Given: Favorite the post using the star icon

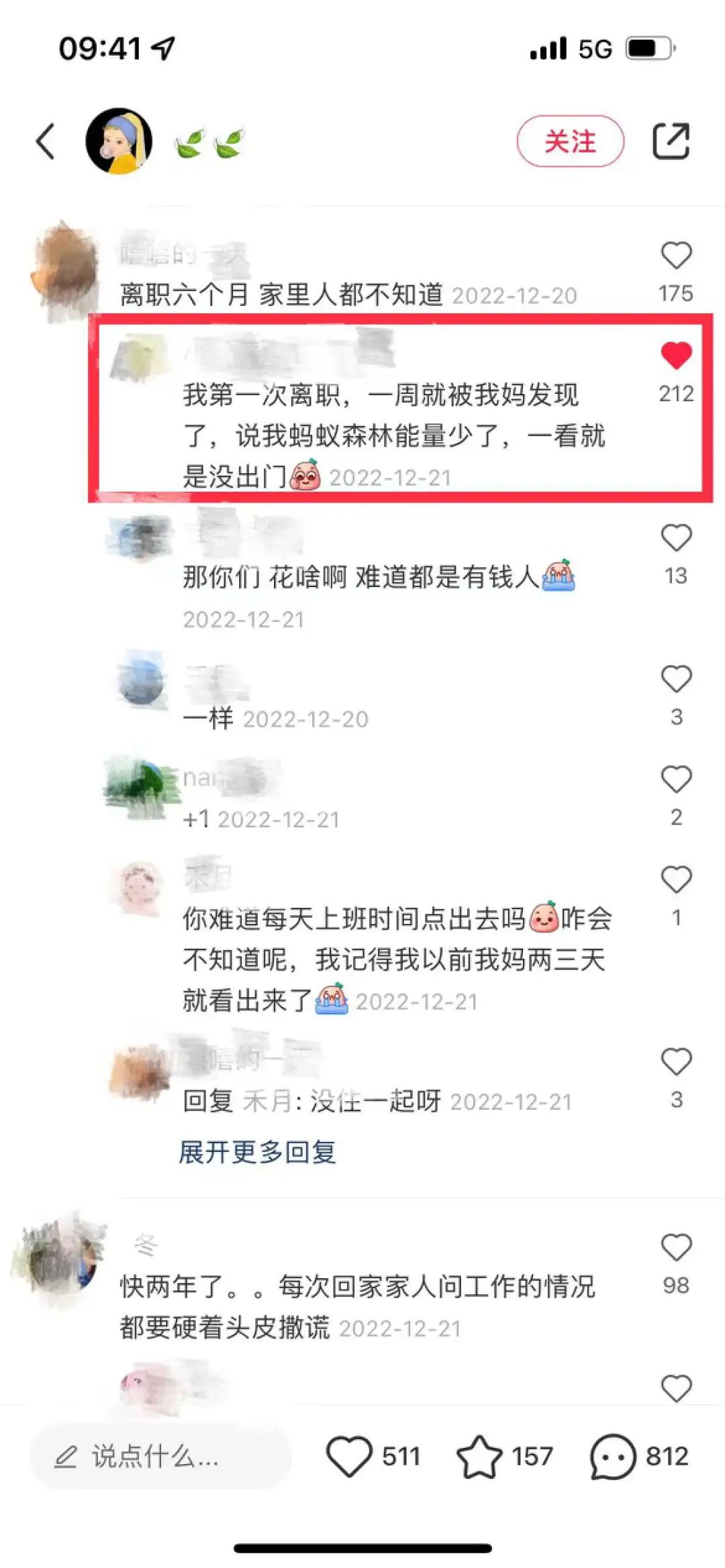Looking at the screenshot, I should pyautogui.click(x=479, y=1456).
